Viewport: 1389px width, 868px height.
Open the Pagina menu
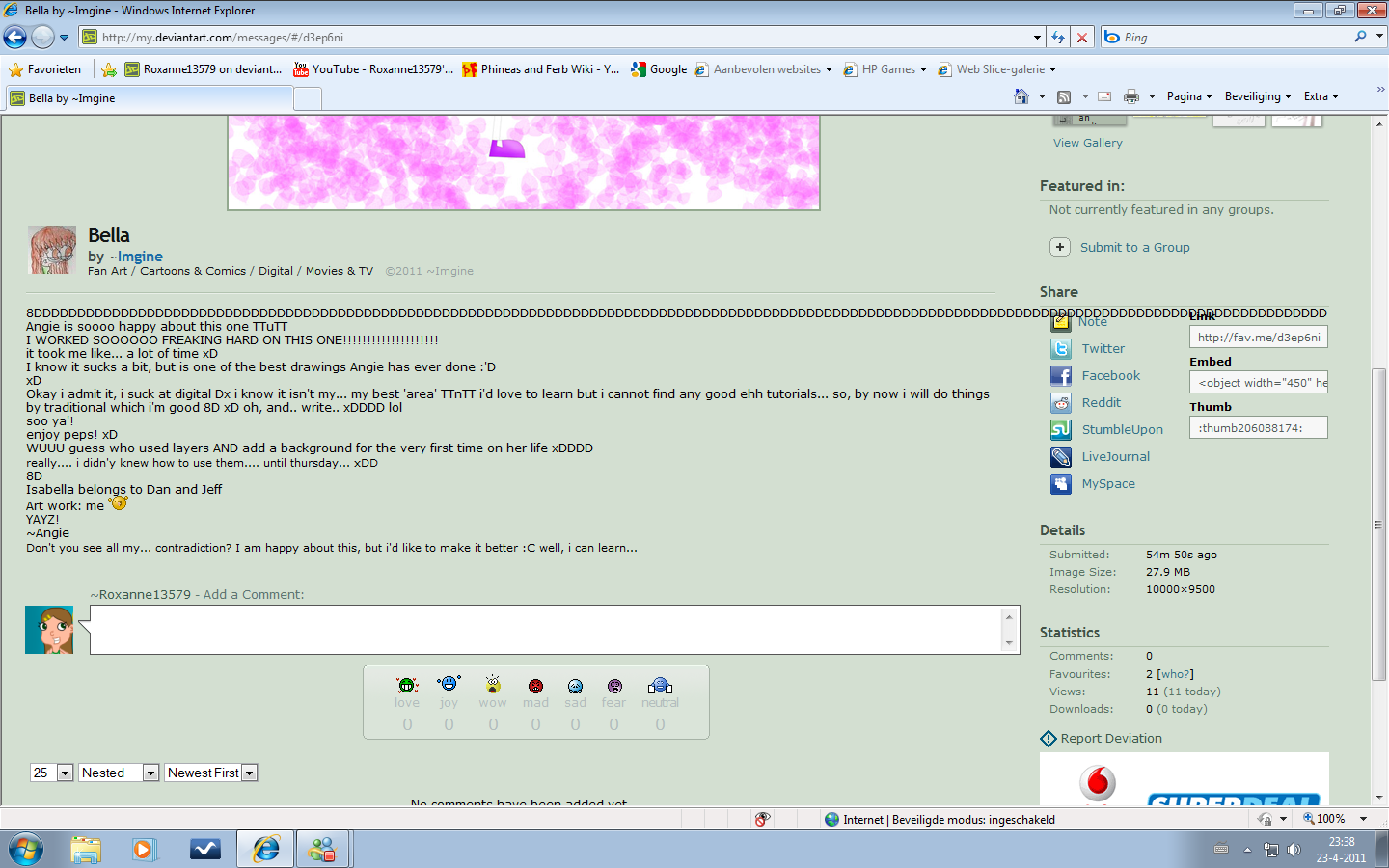tap(1189, 96)
